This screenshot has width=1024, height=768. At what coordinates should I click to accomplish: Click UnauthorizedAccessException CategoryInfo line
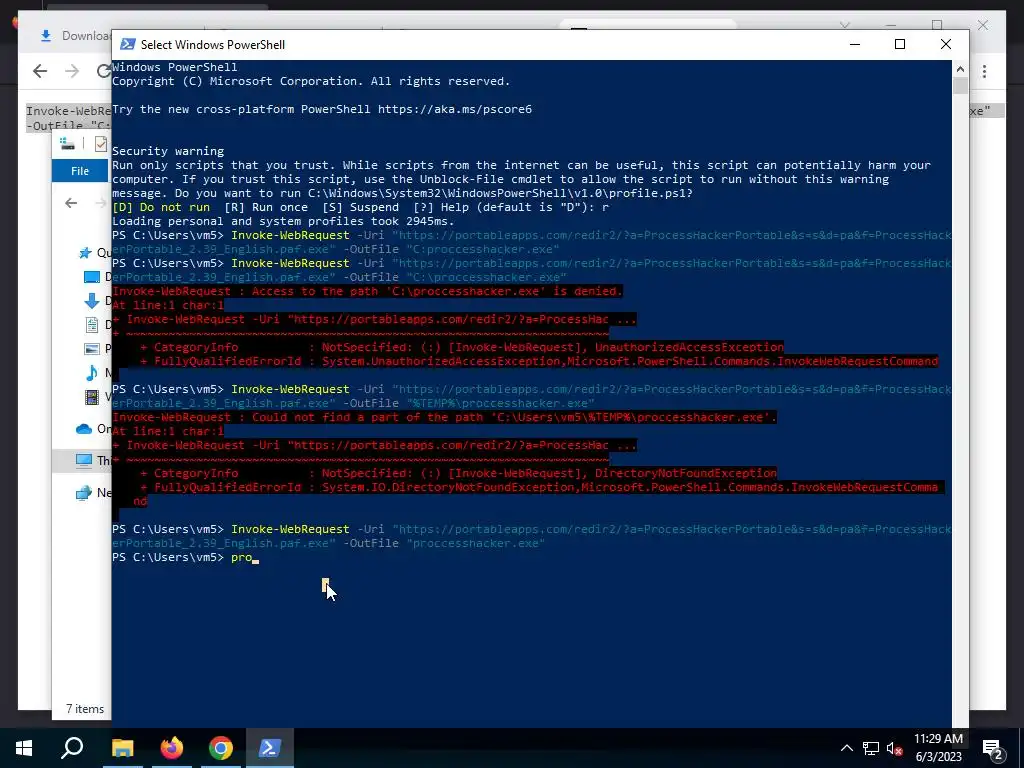click(461, 347)
